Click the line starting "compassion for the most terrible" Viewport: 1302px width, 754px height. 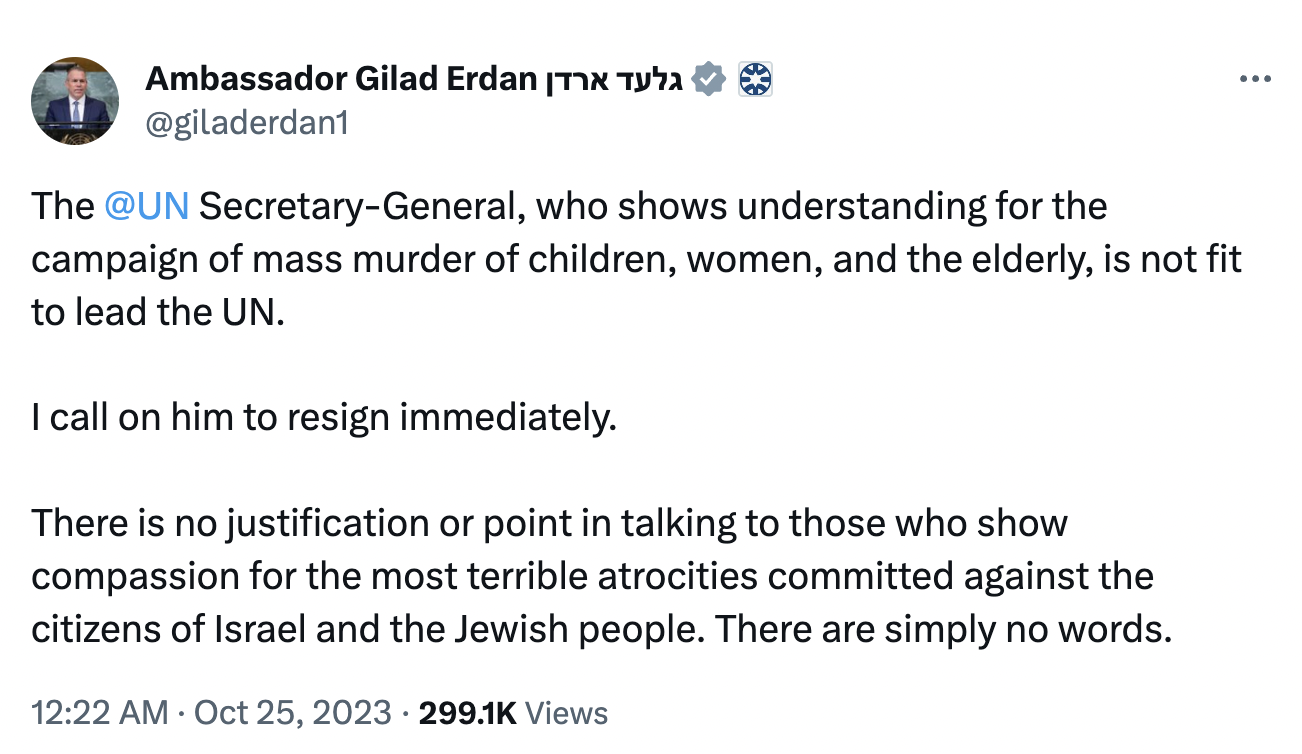click(592, 577)
